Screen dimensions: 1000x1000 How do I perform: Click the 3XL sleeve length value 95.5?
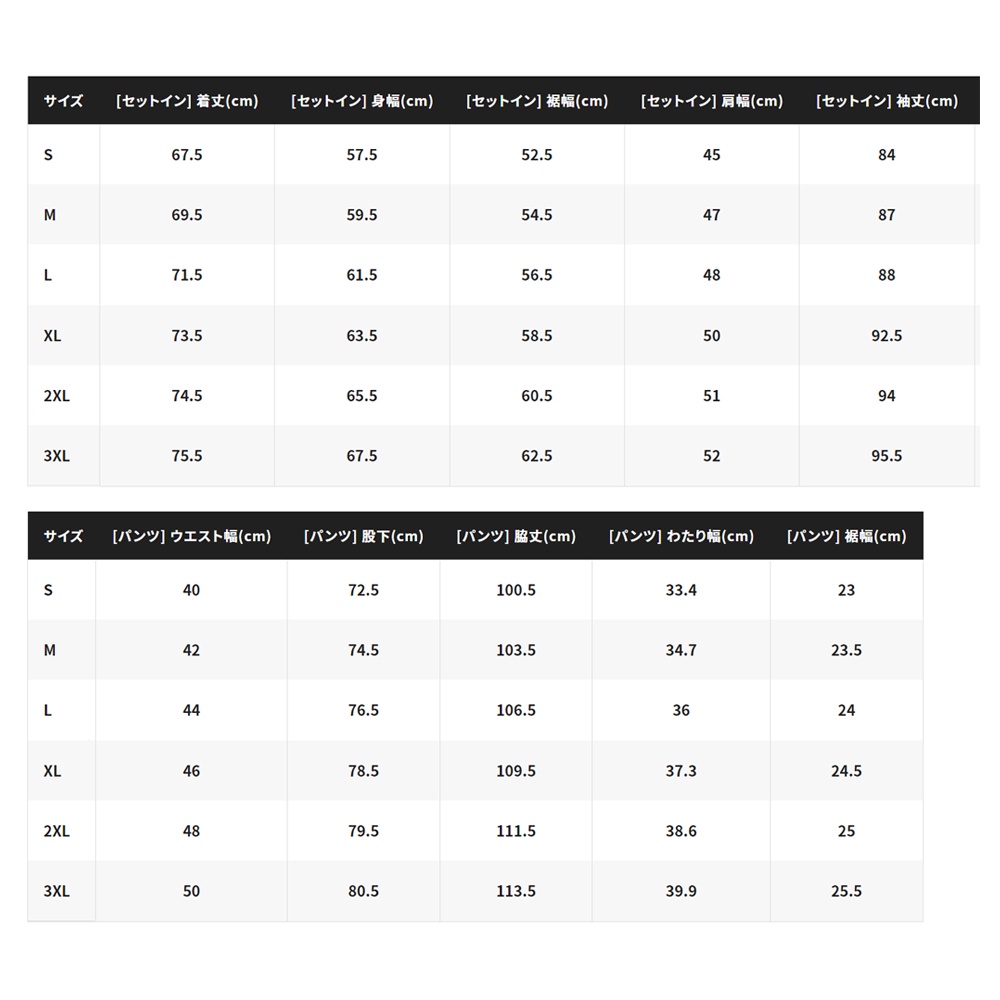coord(887,456)
